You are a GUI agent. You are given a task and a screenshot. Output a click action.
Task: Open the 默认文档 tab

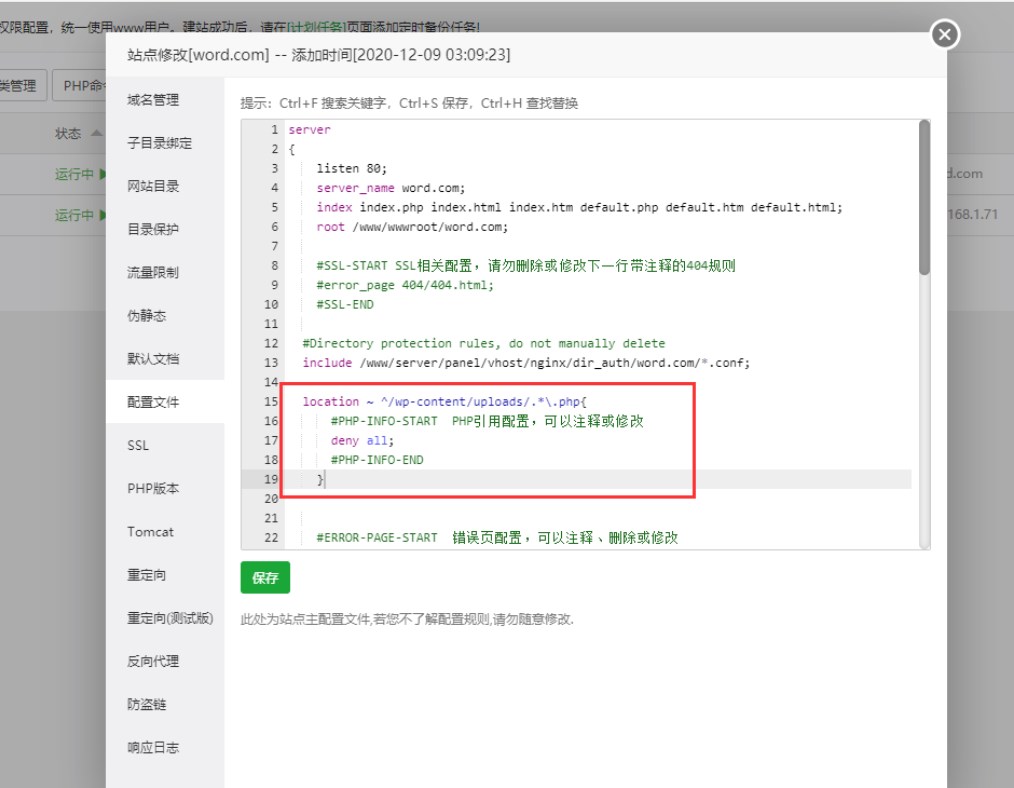(x=153, y=359)
